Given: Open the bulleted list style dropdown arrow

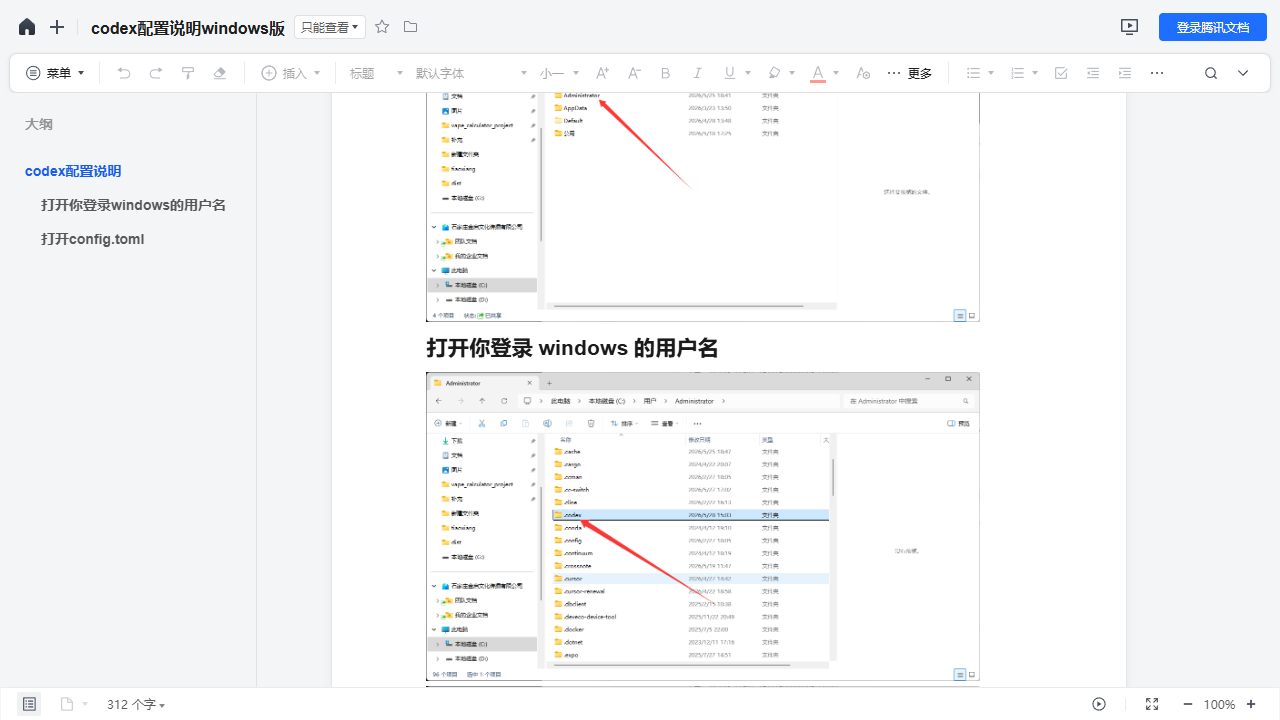Looking at the screenshot, I should [991, 73].
